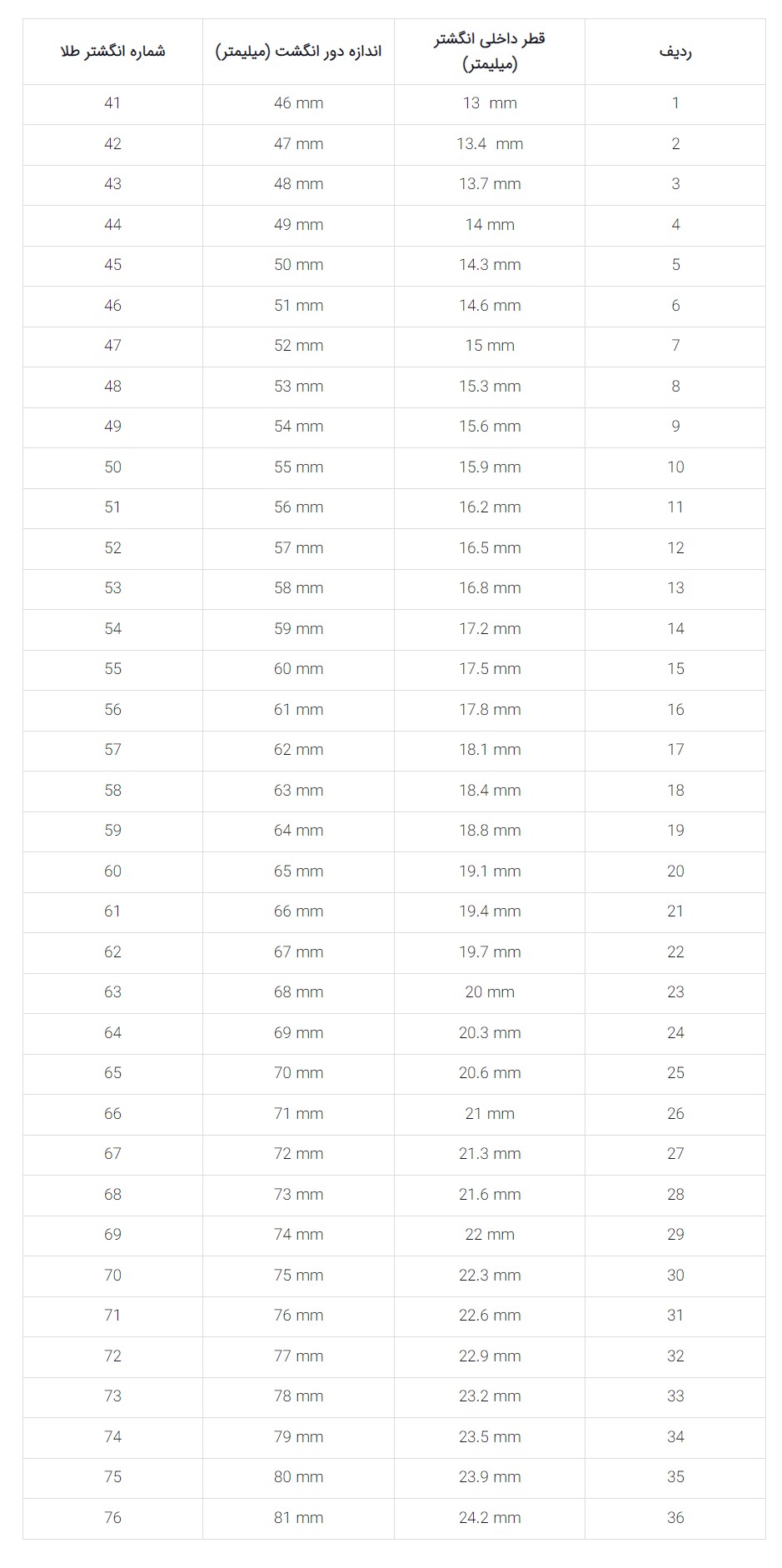Click the قطر داخلی انگشتر header
The height and width of the screenshot is (1568, 782).
pos(490,52)
